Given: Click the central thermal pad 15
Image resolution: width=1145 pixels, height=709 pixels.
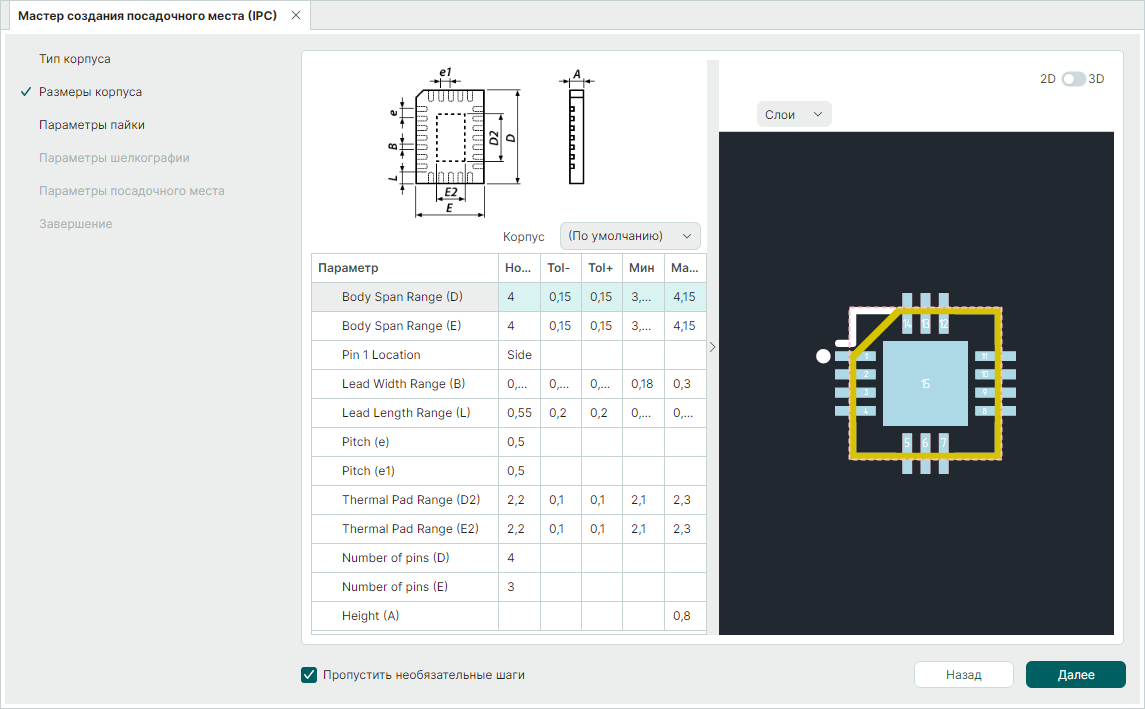Looking at the screenshot, I should click(925, 384).
